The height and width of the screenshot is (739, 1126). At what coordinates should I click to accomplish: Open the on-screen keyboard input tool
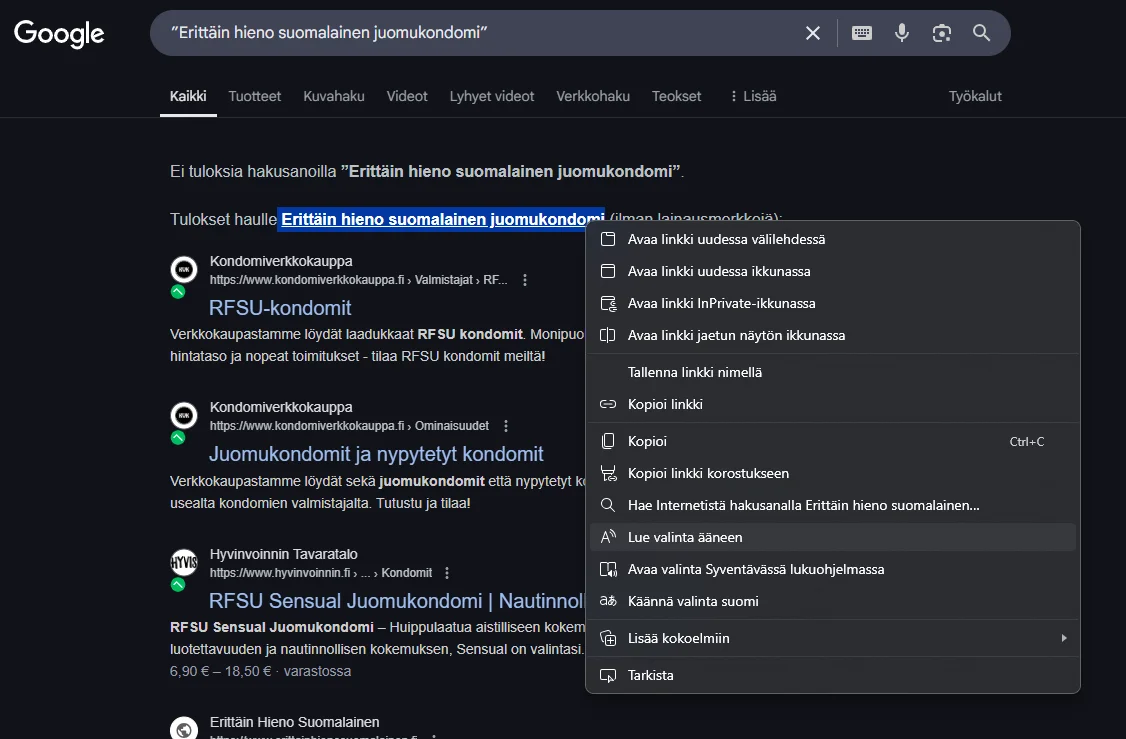[x=861, y=33]
